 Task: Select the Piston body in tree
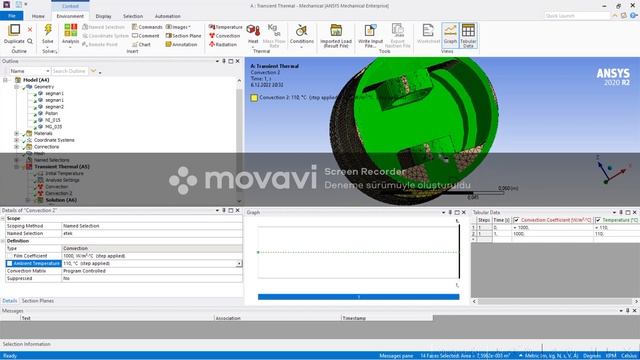tap(51, 113)
